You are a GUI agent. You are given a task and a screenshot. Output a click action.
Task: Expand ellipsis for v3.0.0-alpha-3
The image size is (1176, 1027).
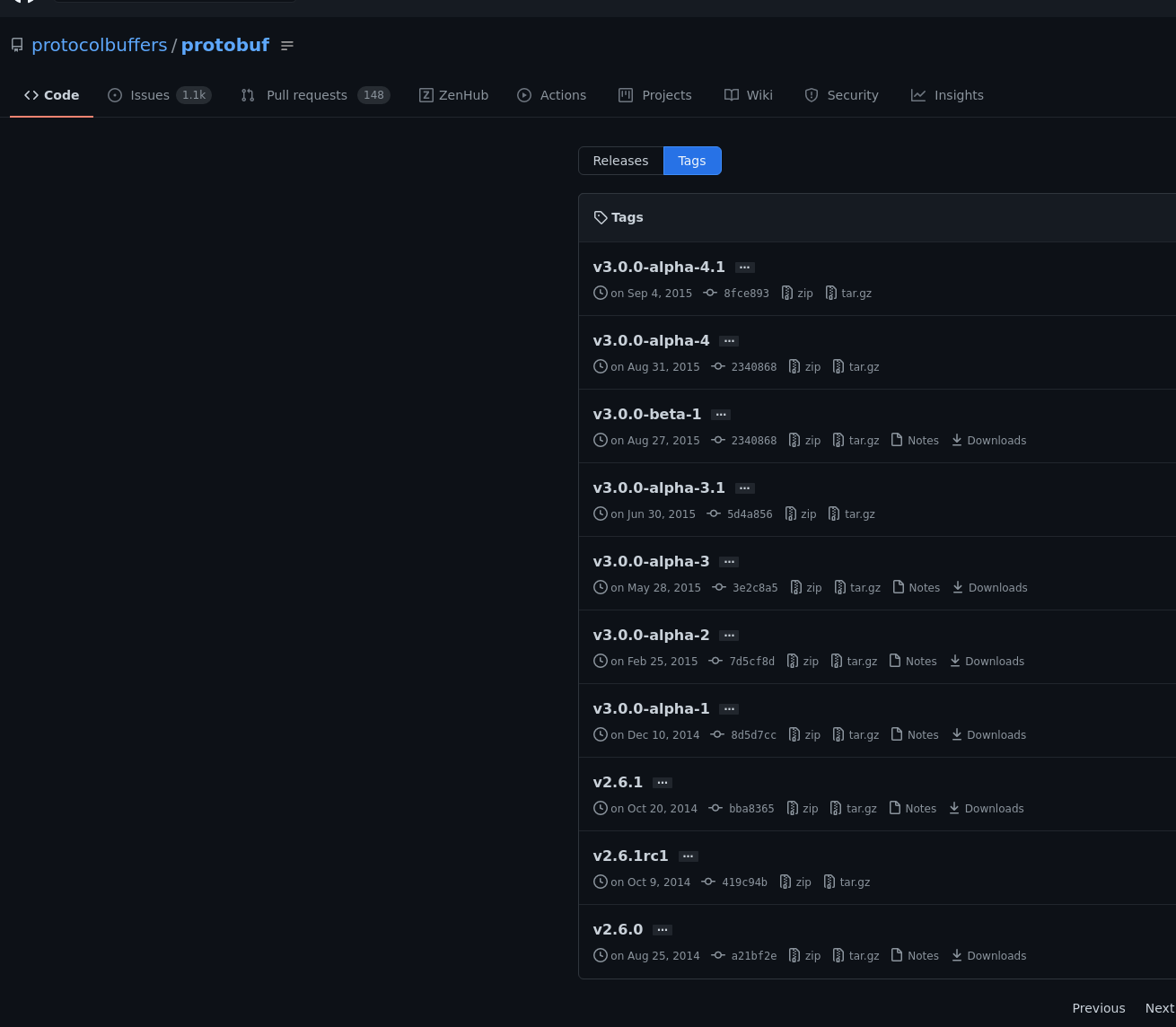pyautogui.click(x=729, y=562)
